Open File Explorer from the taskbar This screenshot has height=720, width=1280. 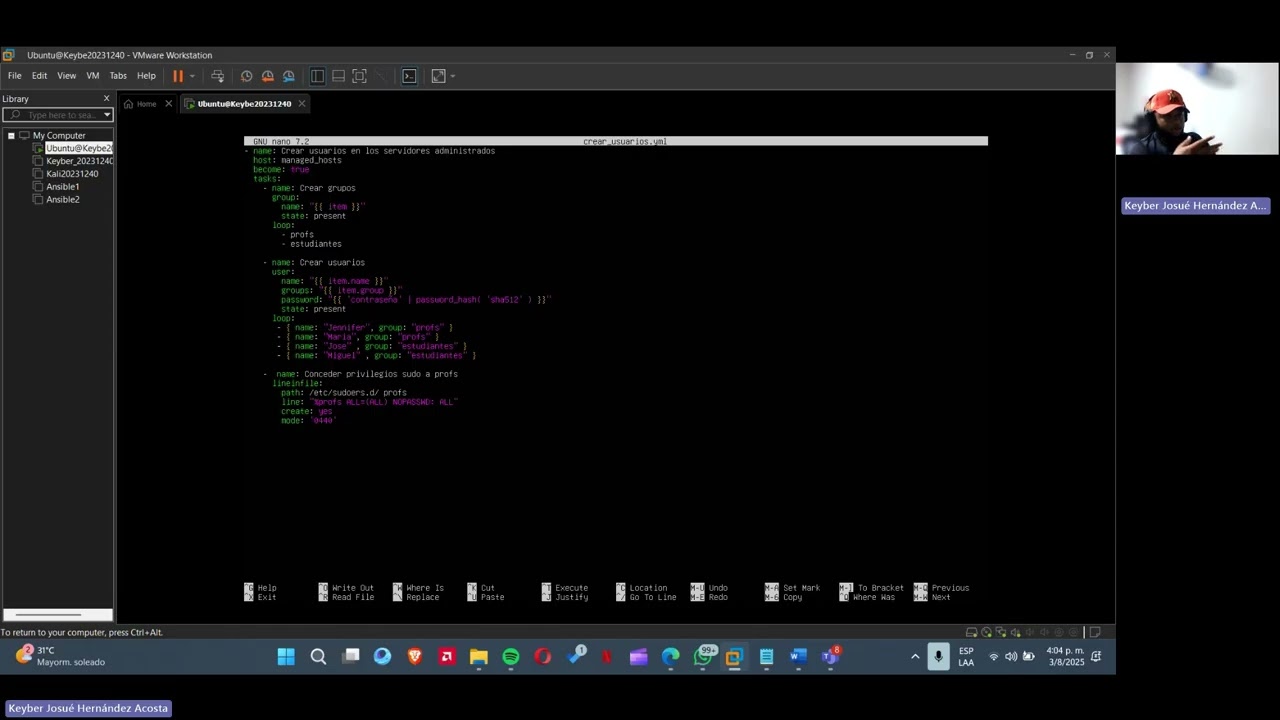point(479,657)
